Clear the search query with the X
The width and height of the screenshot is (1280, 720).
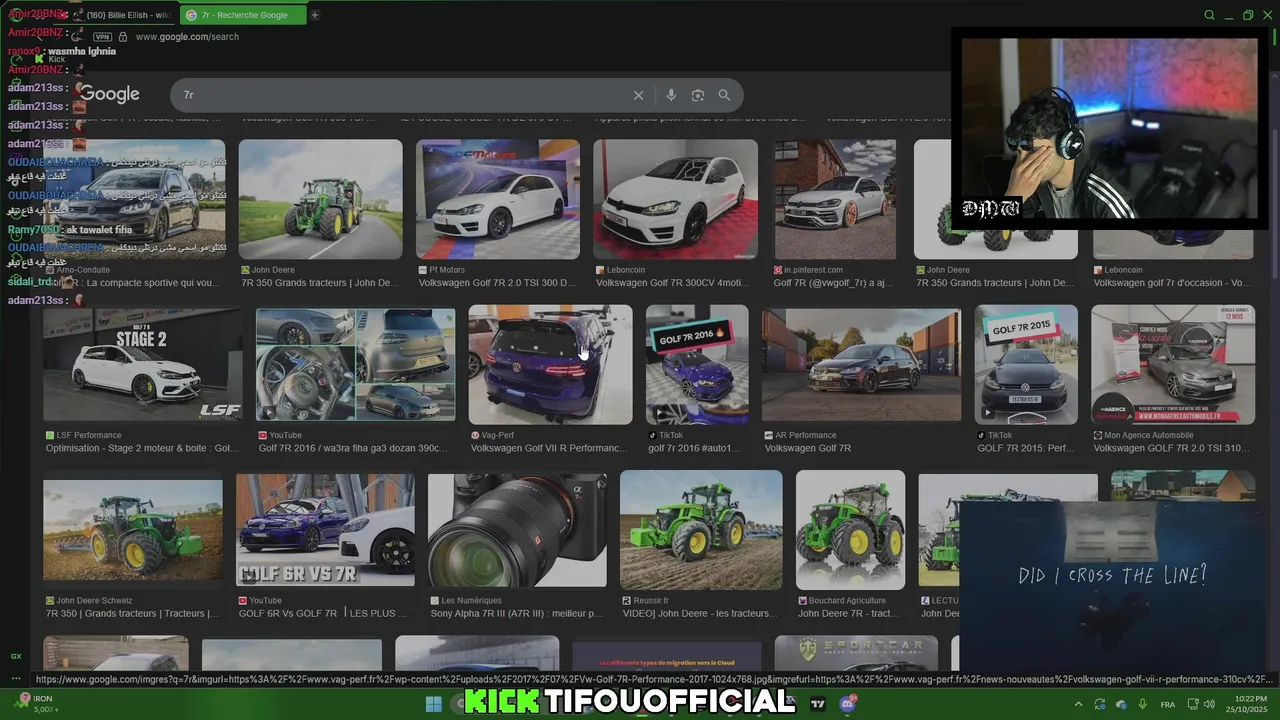click(x=638, y=95)
